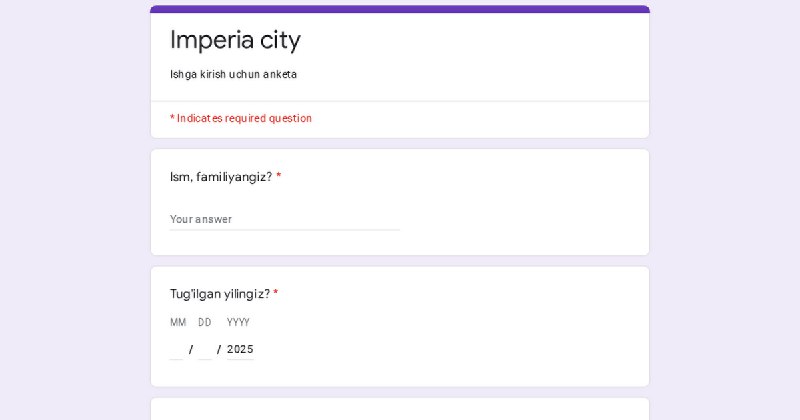Select the year field showing 2025
The height and width of the screenshot is (420, 800).
pos(240,350)
